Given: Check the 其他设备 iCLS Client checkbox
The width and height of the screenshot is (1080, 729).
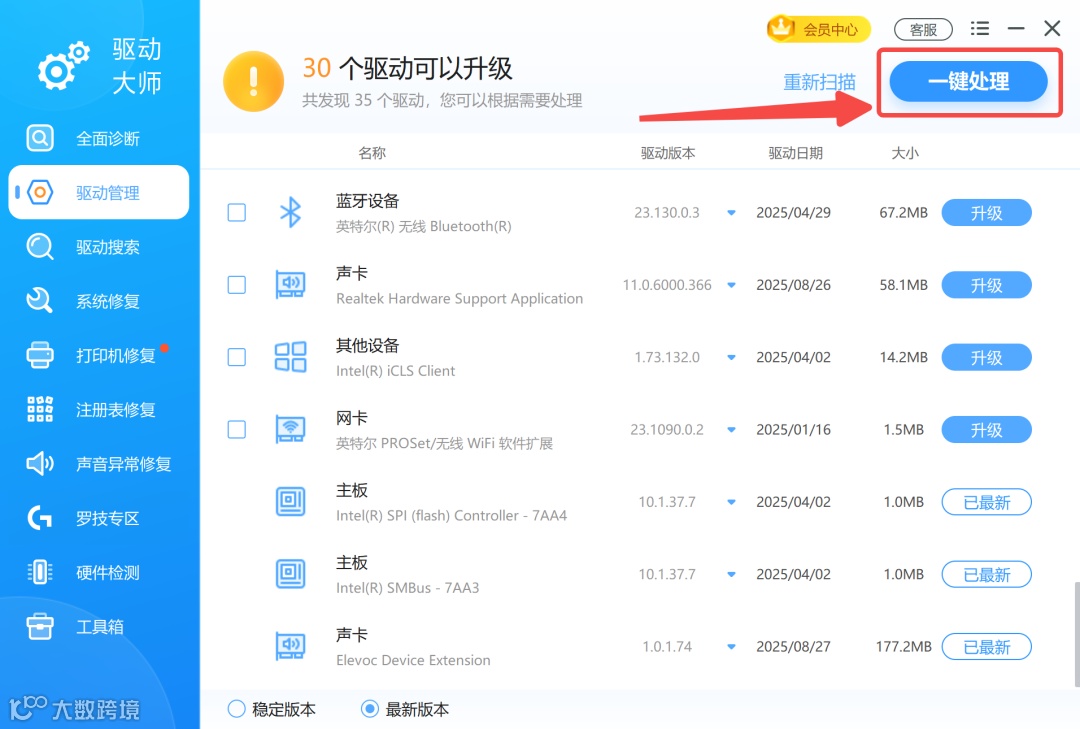Looking at the screenshot, I should pos(237,357).
